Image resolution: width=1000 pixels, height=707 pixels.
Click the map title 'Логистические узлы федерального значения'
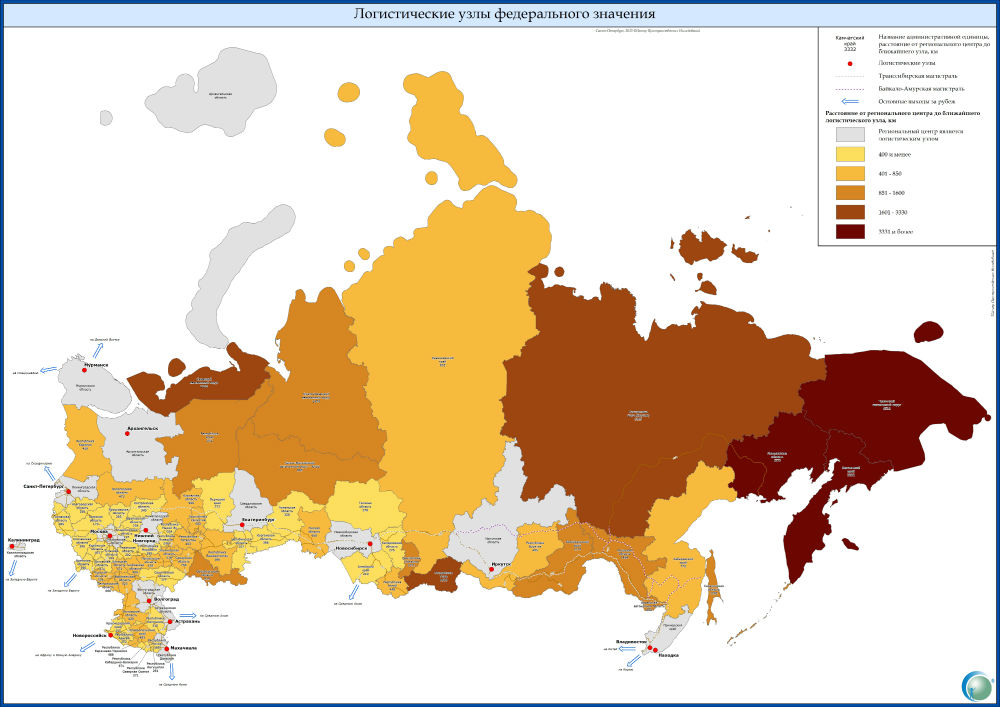(x=505, y=14)
